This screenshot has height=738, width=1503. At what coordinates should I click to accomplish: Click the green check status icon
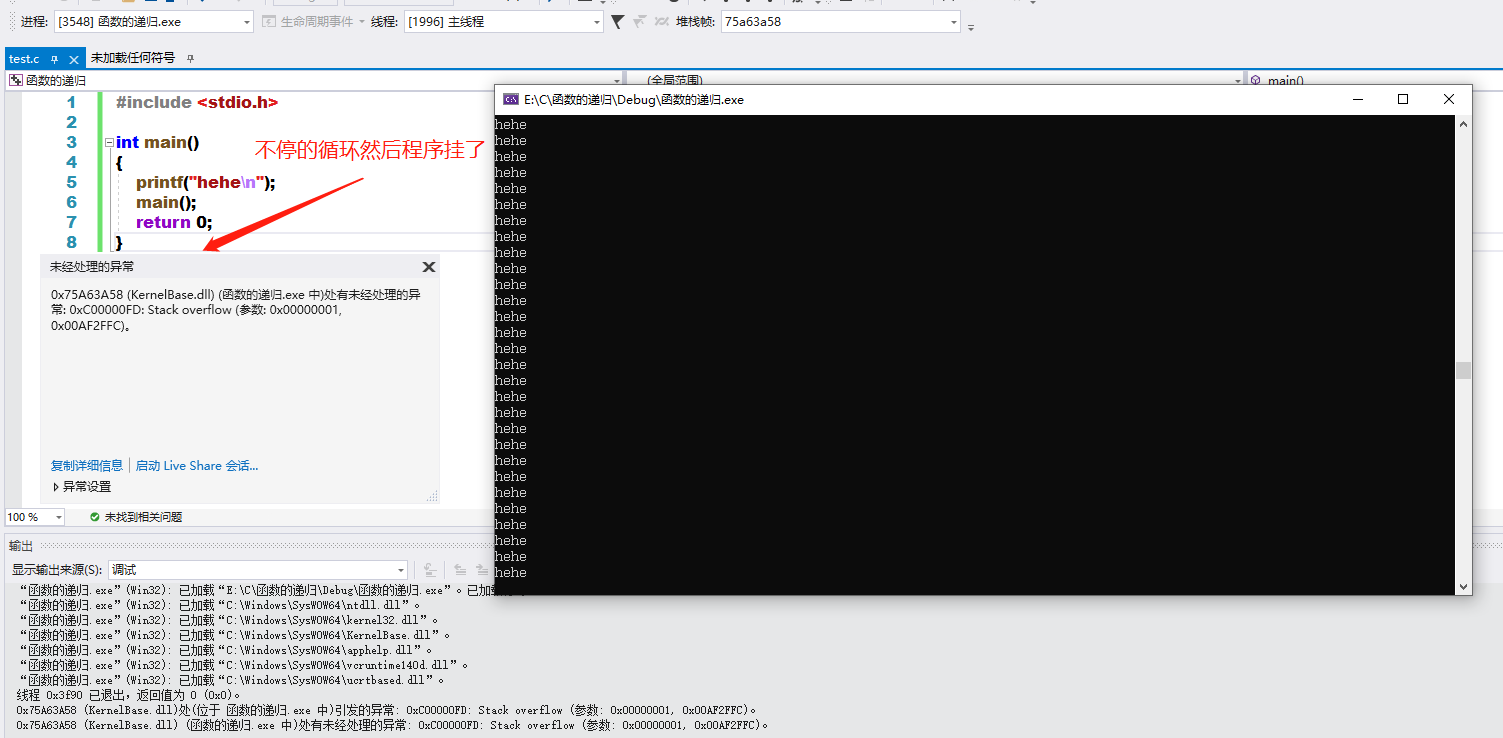[95, 517]
